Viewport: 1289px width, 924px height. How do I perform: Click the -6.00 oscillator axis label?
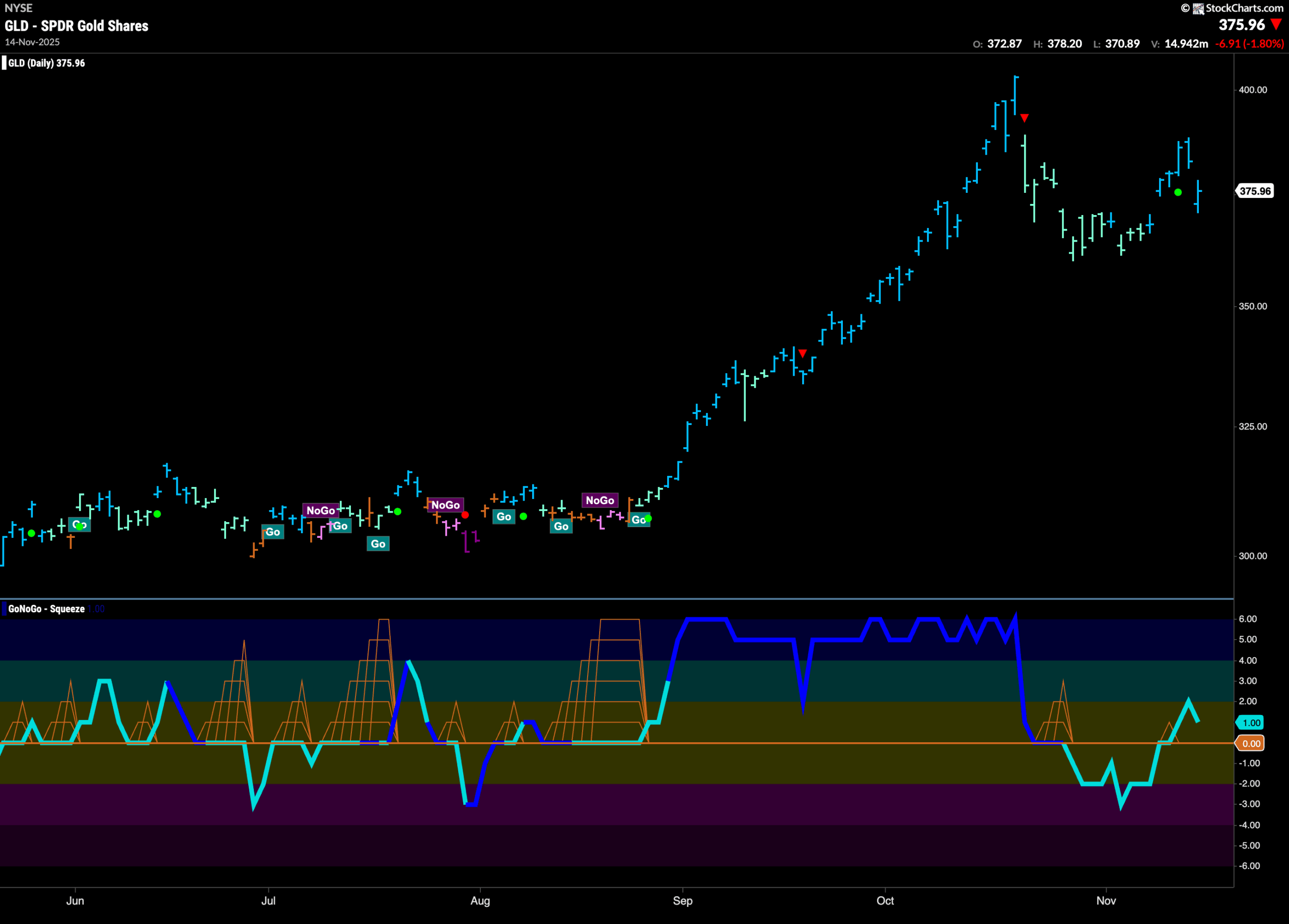pyautogui.click(x=1249, y=866)
